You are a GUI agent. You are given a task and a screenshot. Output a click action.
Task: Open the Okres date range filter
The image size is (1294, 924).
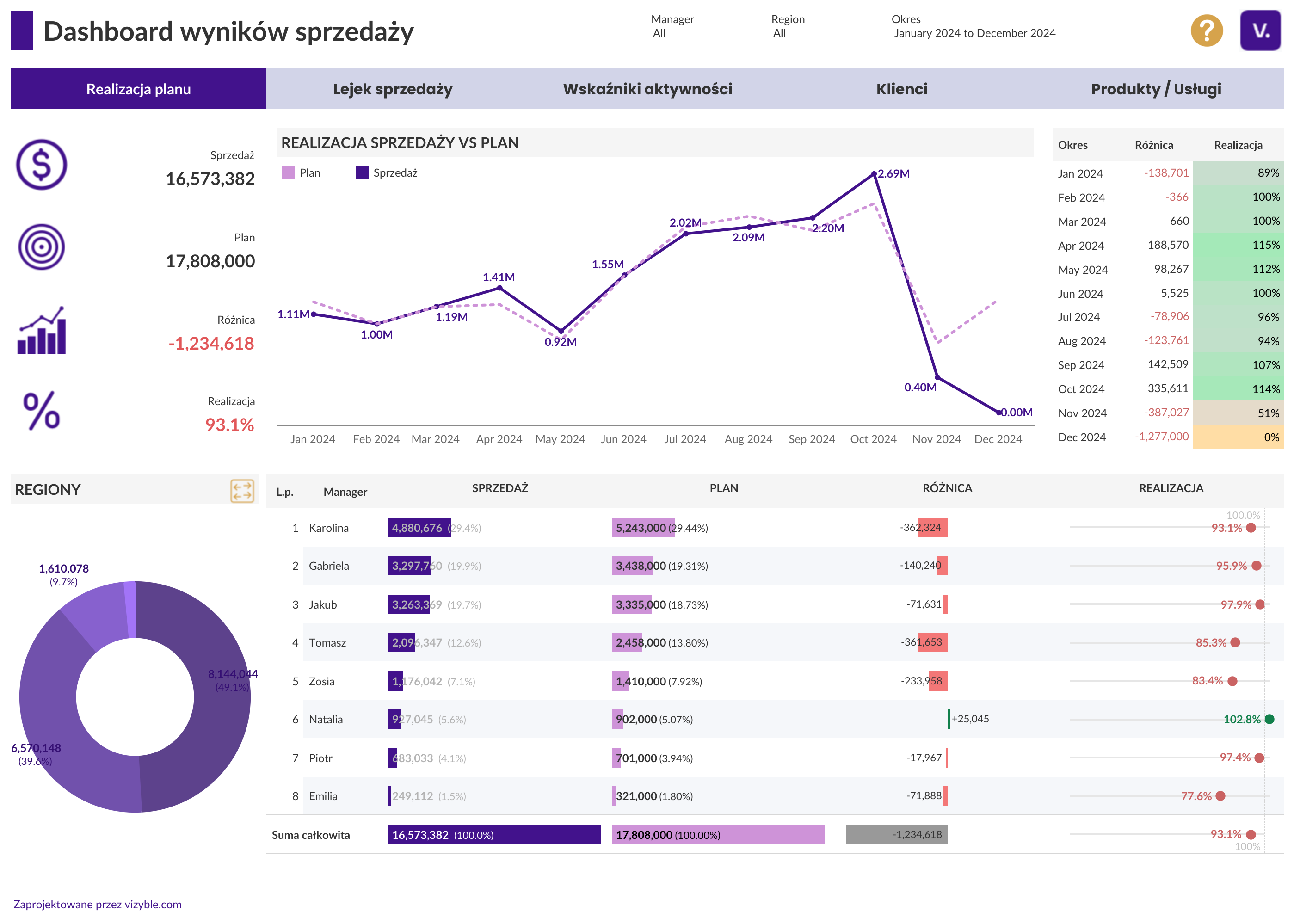click(x=974, y=26)
